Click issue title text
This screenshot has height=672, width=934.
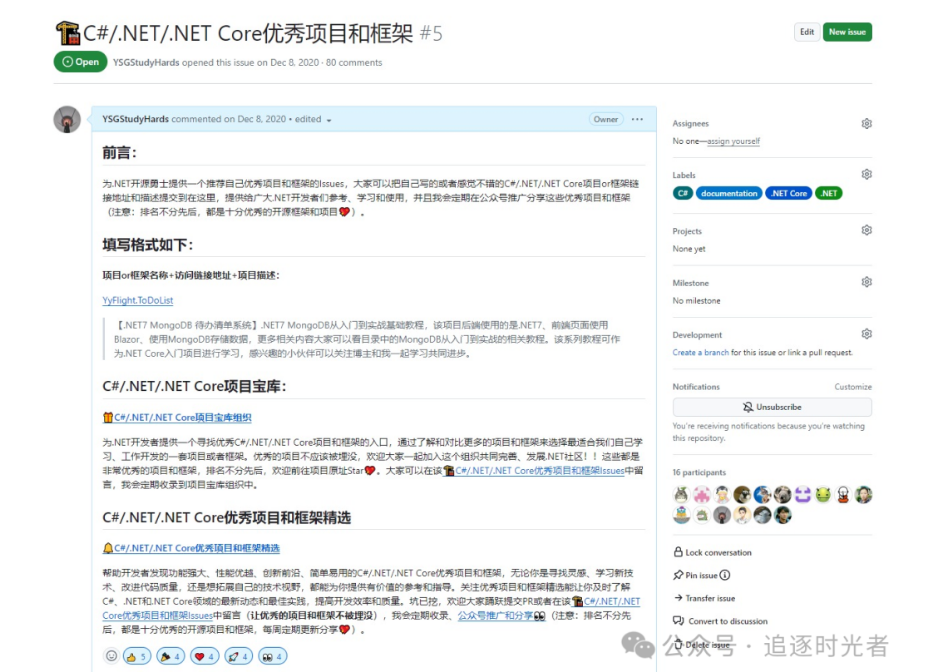(248, 33)
